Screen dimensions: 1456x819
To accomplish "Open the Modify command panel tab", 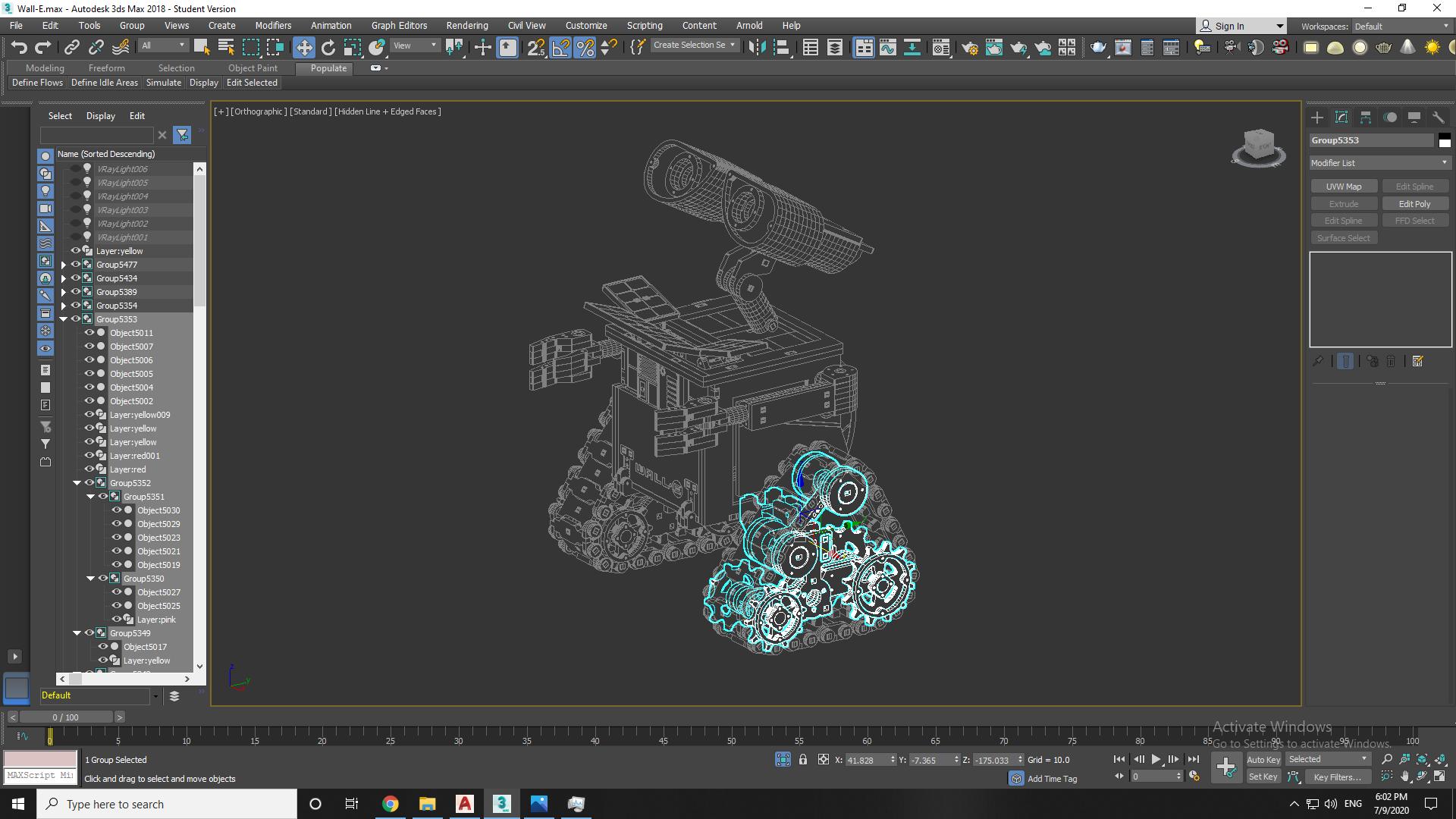I will click(x=1341, y=118).
